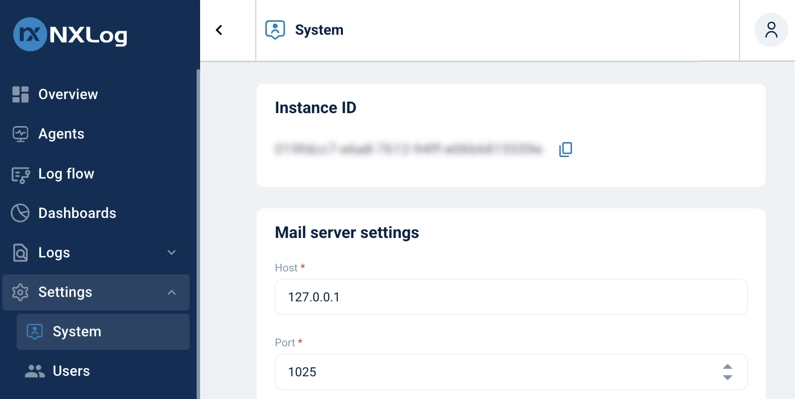Collapse the Settings submenu chevron

click(x=172, y=292)
